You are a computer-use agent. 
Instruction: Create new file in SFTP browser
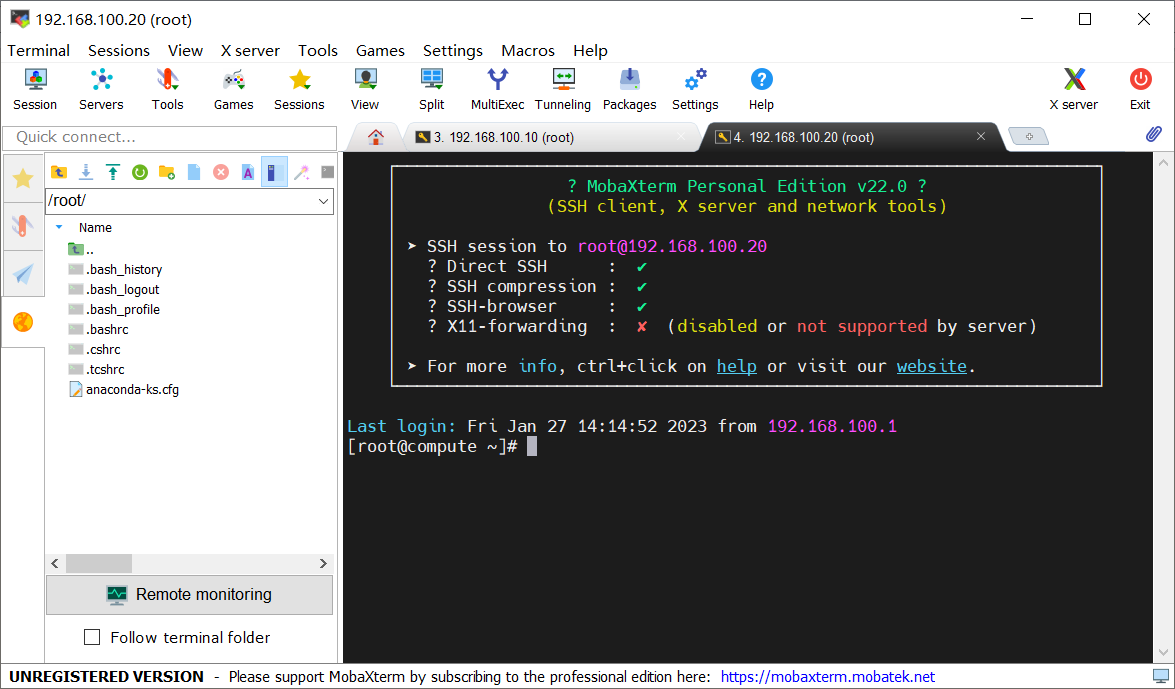tap(194, 172)
